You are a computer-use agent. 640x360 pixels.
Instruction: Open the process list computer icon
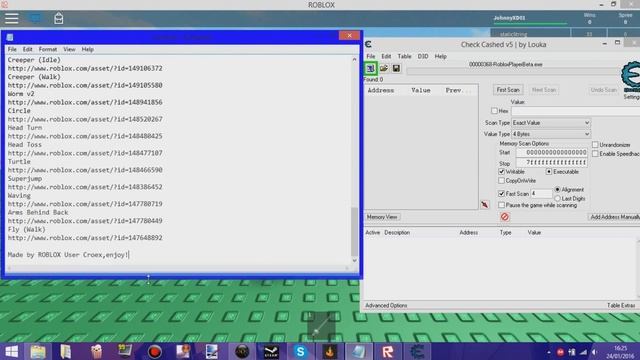pos(371,68)
